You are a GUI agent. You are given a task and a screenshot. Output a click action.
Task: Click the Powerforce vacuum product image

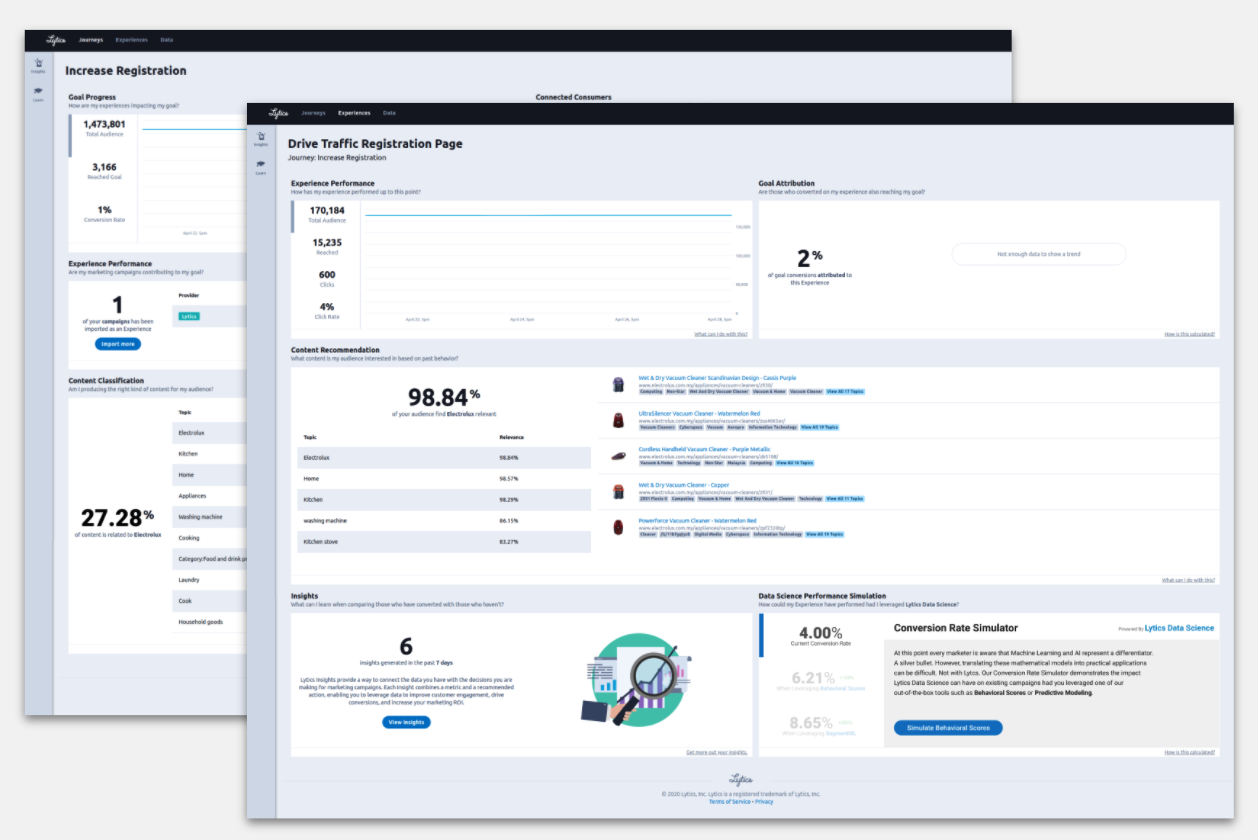tap(618, 527)
